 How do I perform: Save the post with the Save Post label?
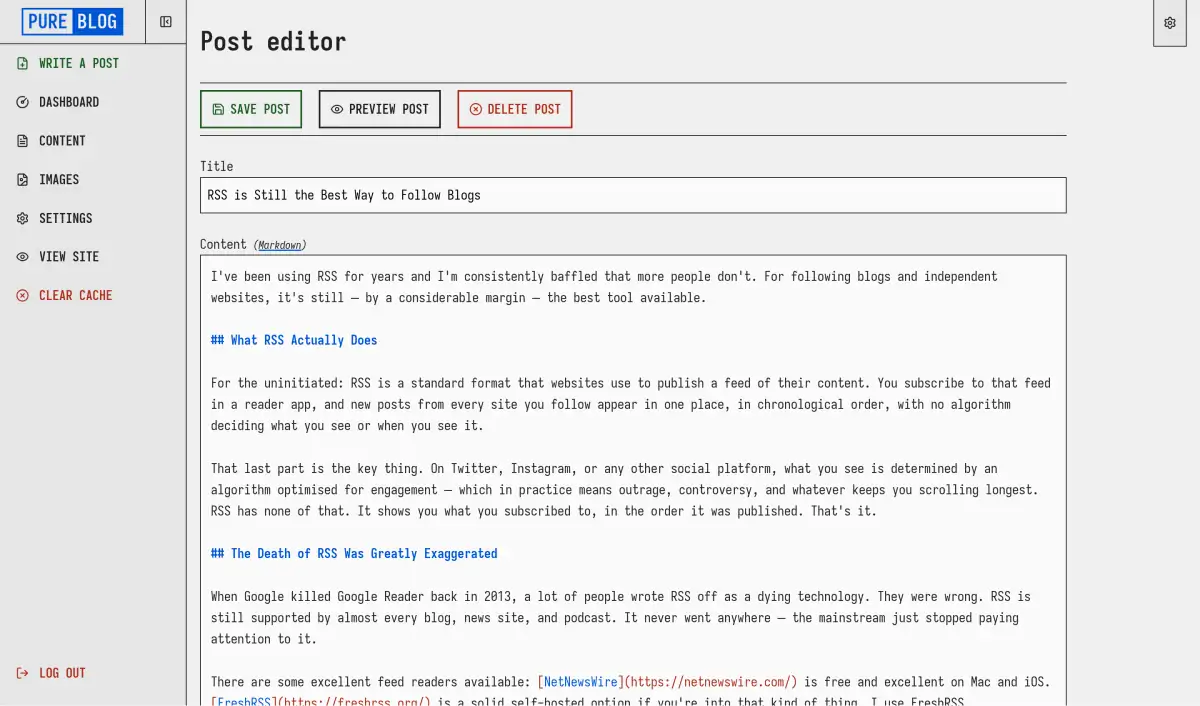tap(260, 109)
